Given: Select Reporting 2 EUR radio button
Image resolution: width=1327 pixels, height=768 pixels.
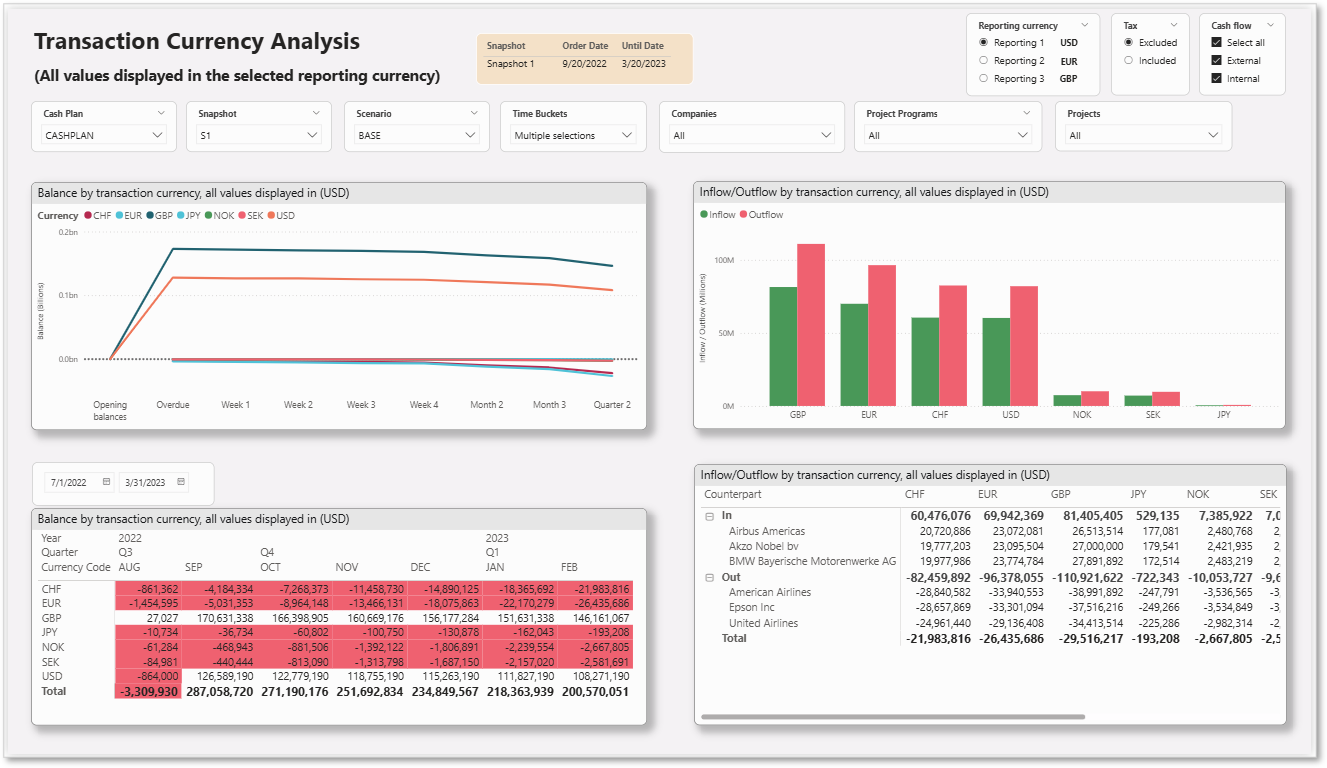Looking at the screenshot, I should (x=984, y=61).
